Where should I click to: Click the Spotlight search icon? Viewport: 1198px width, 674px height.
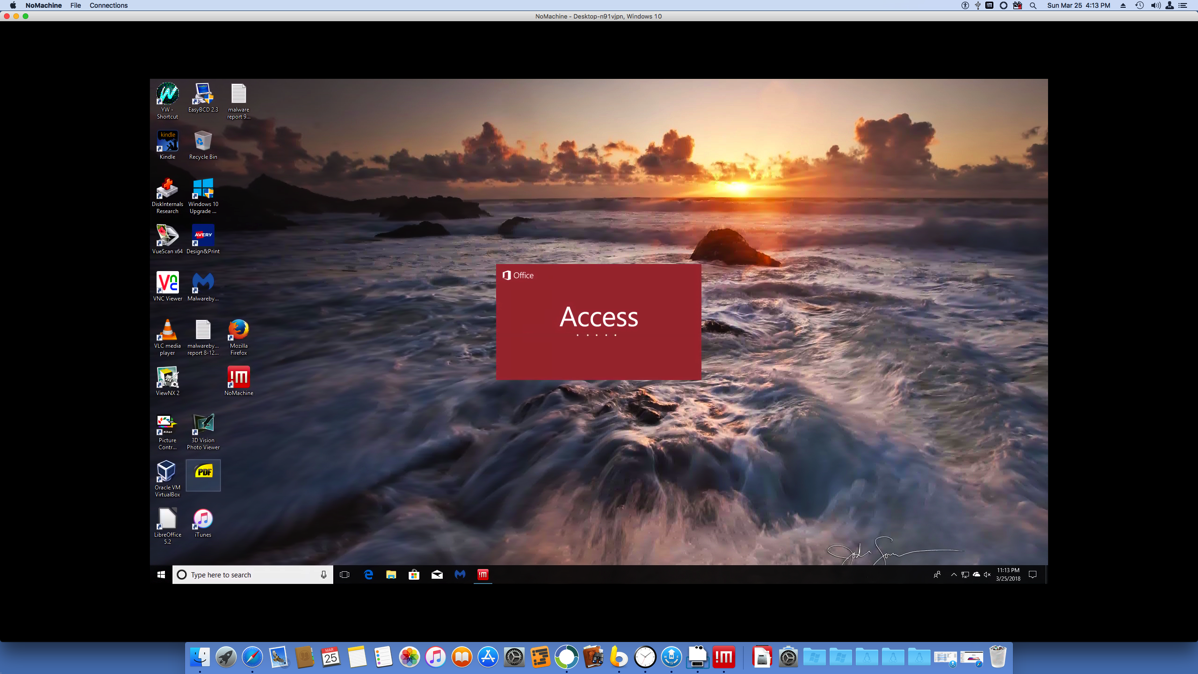click(1033, 5)
